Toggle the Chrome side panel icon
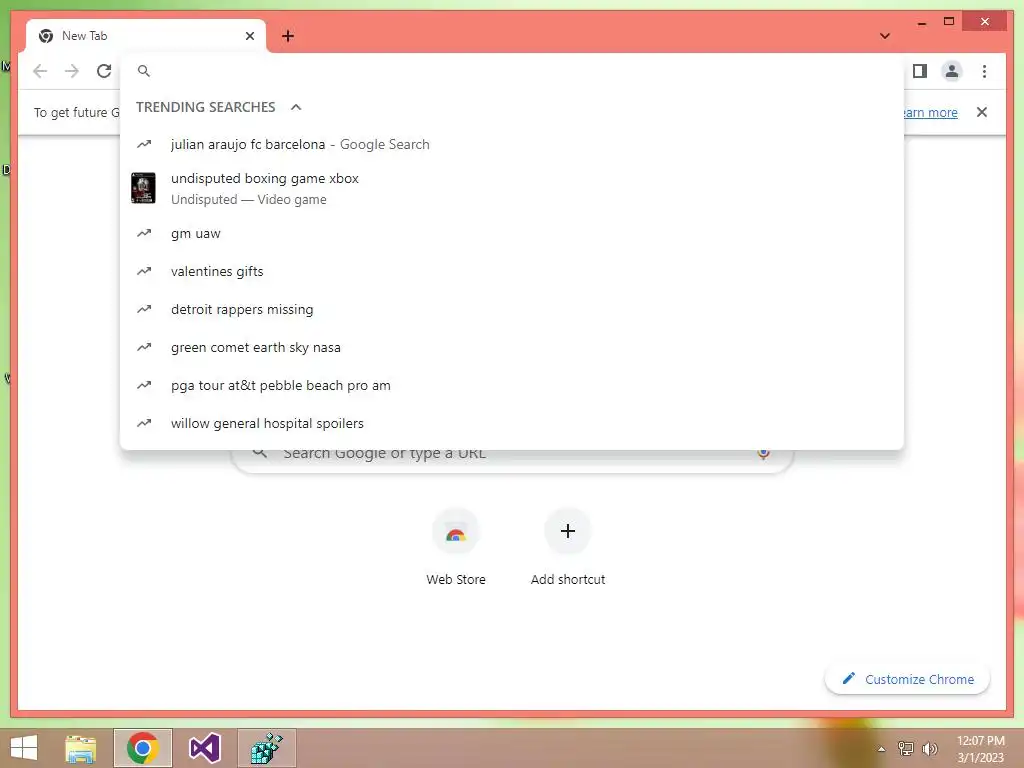Screen dimensions: 1024x768 920,71
